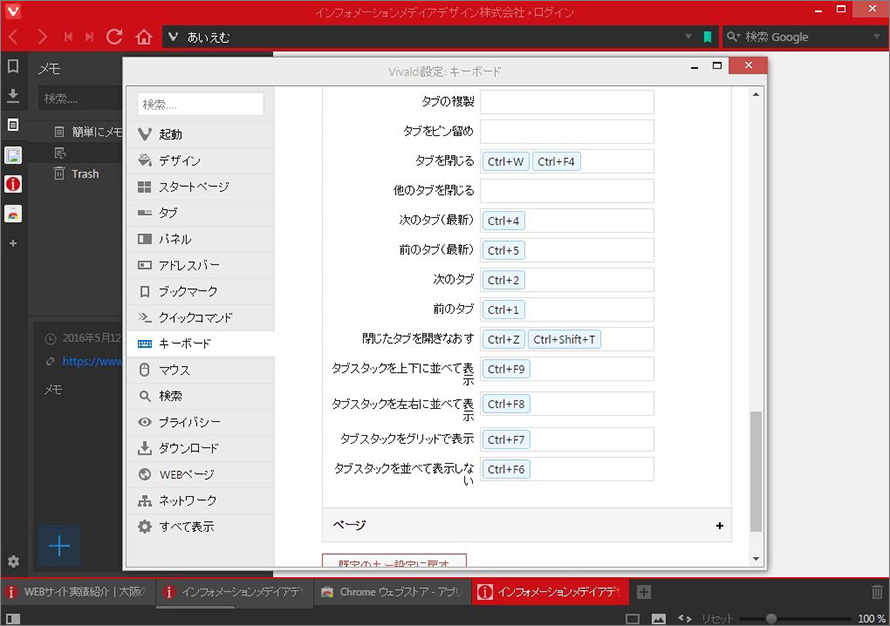Click the Vivaldi menu logo icon
The image size is (890, 626).
12,11
